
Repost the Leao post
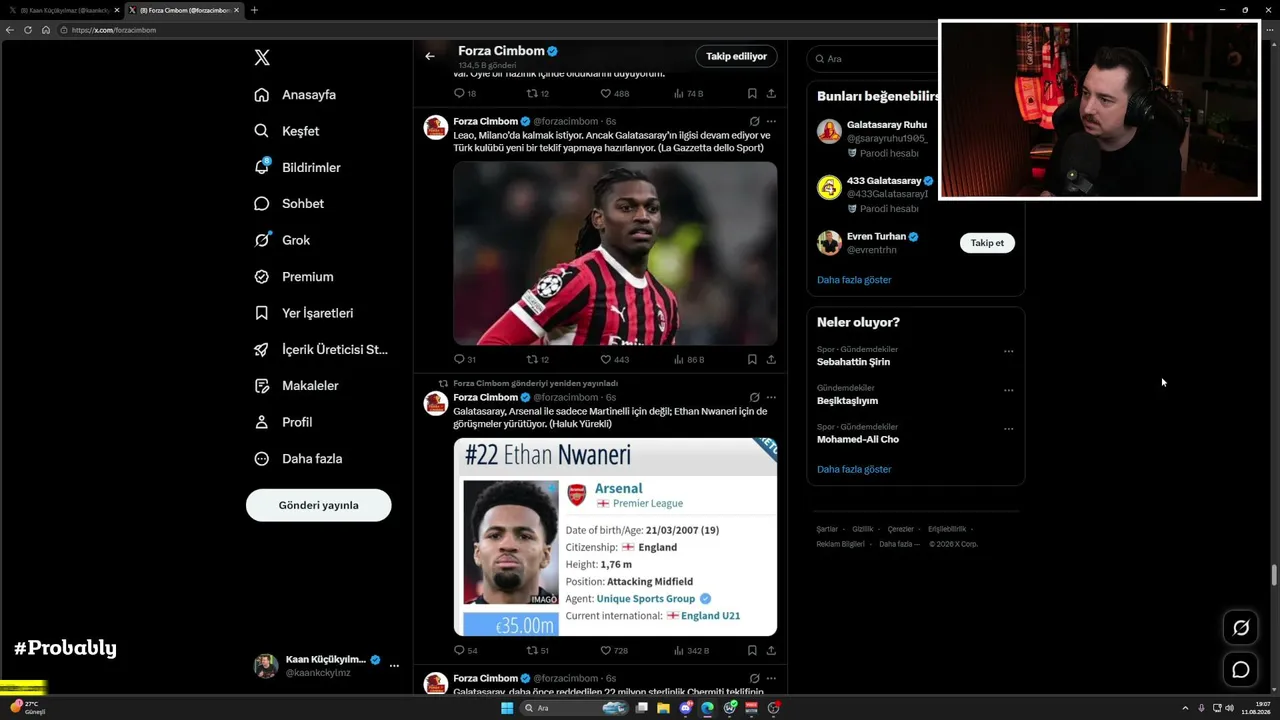click(538, 360)
